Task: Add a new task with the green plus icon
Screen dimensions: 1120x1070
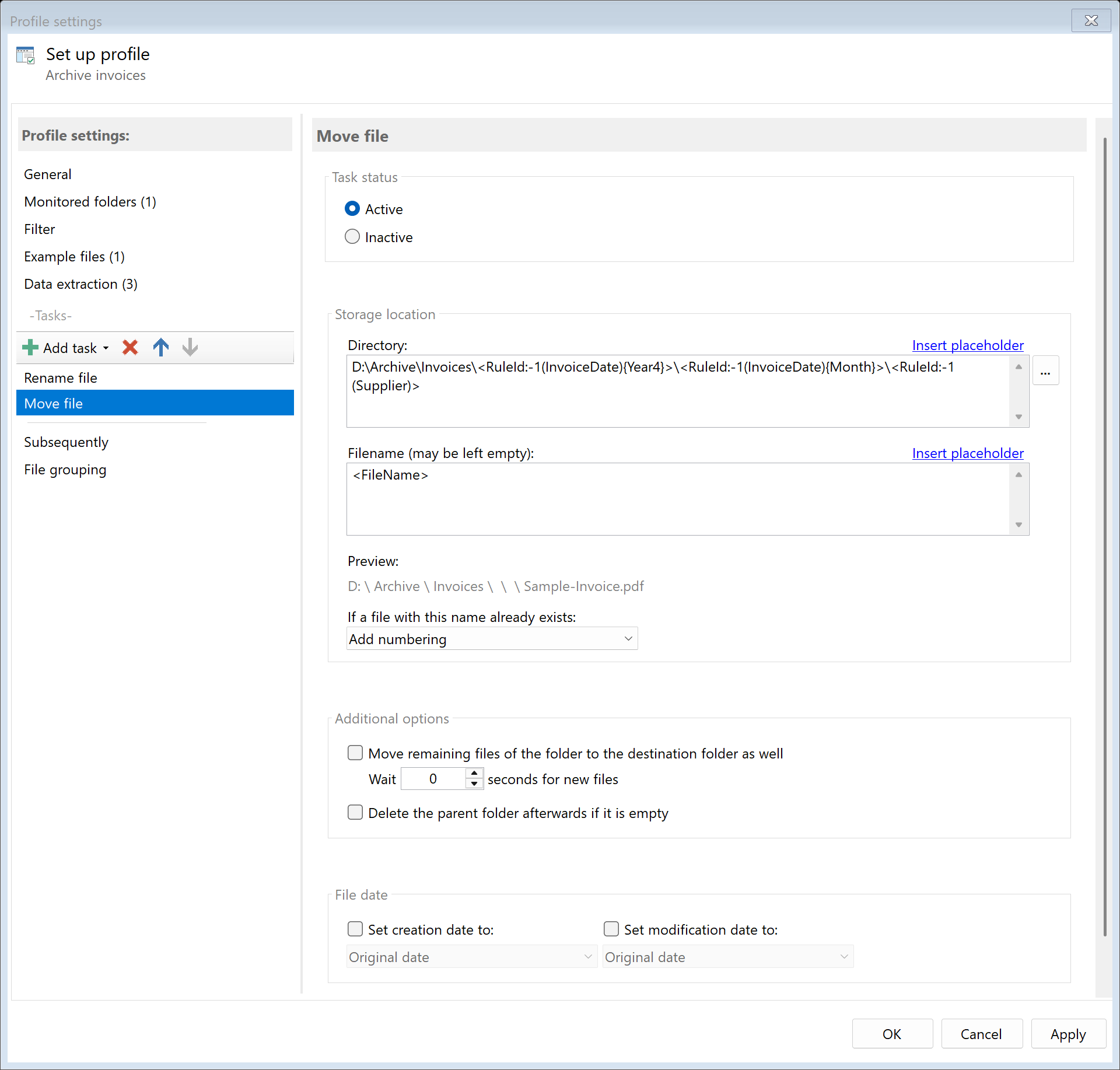Action: coord(30,347)
